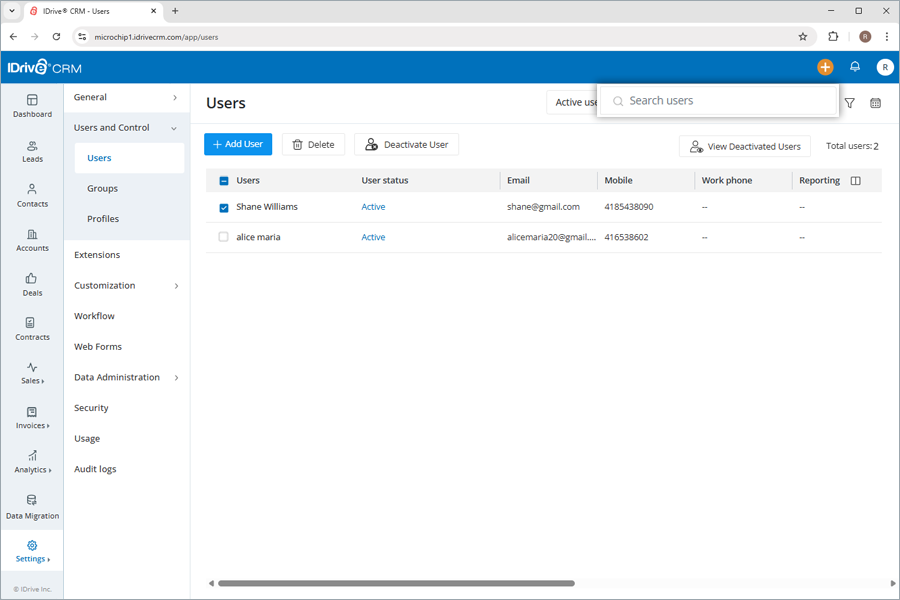Screen dimensions: 900x600
Task: Open the Contacts panel
Action: click(x=32, y=196)
